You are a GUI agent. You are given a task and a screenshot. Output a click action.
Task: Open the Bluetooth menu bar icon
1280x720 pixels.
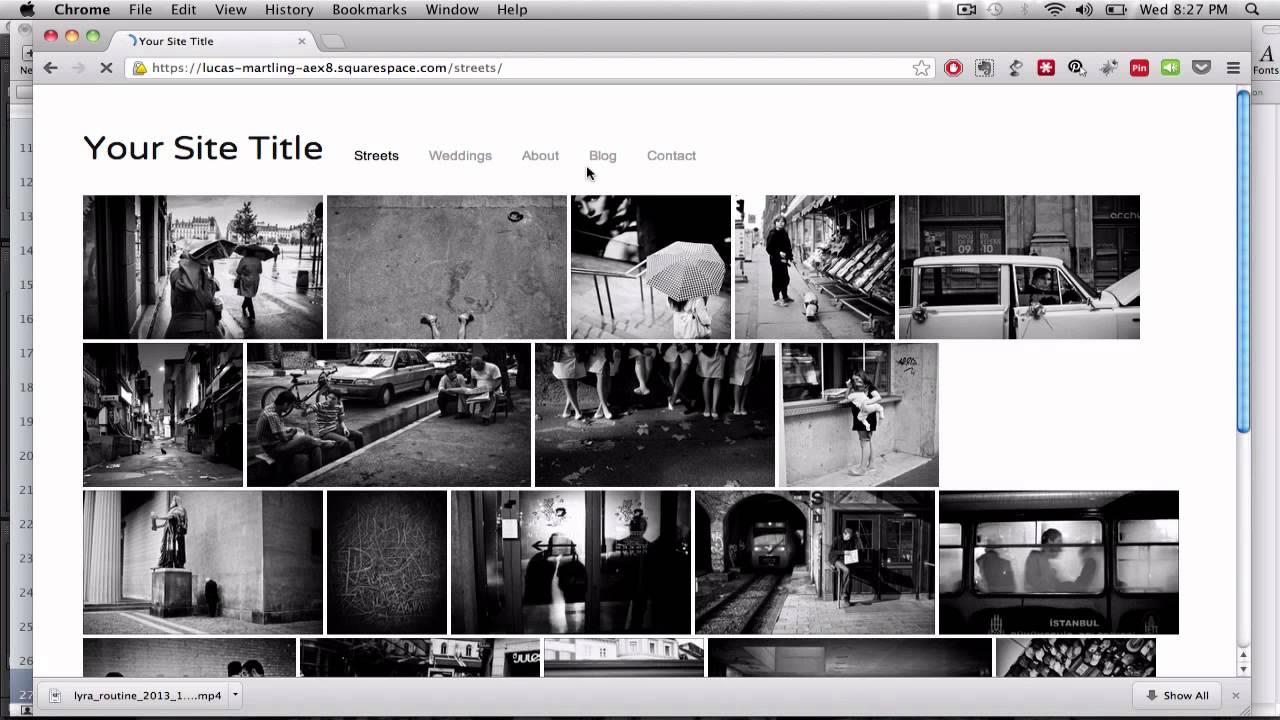1025,10
